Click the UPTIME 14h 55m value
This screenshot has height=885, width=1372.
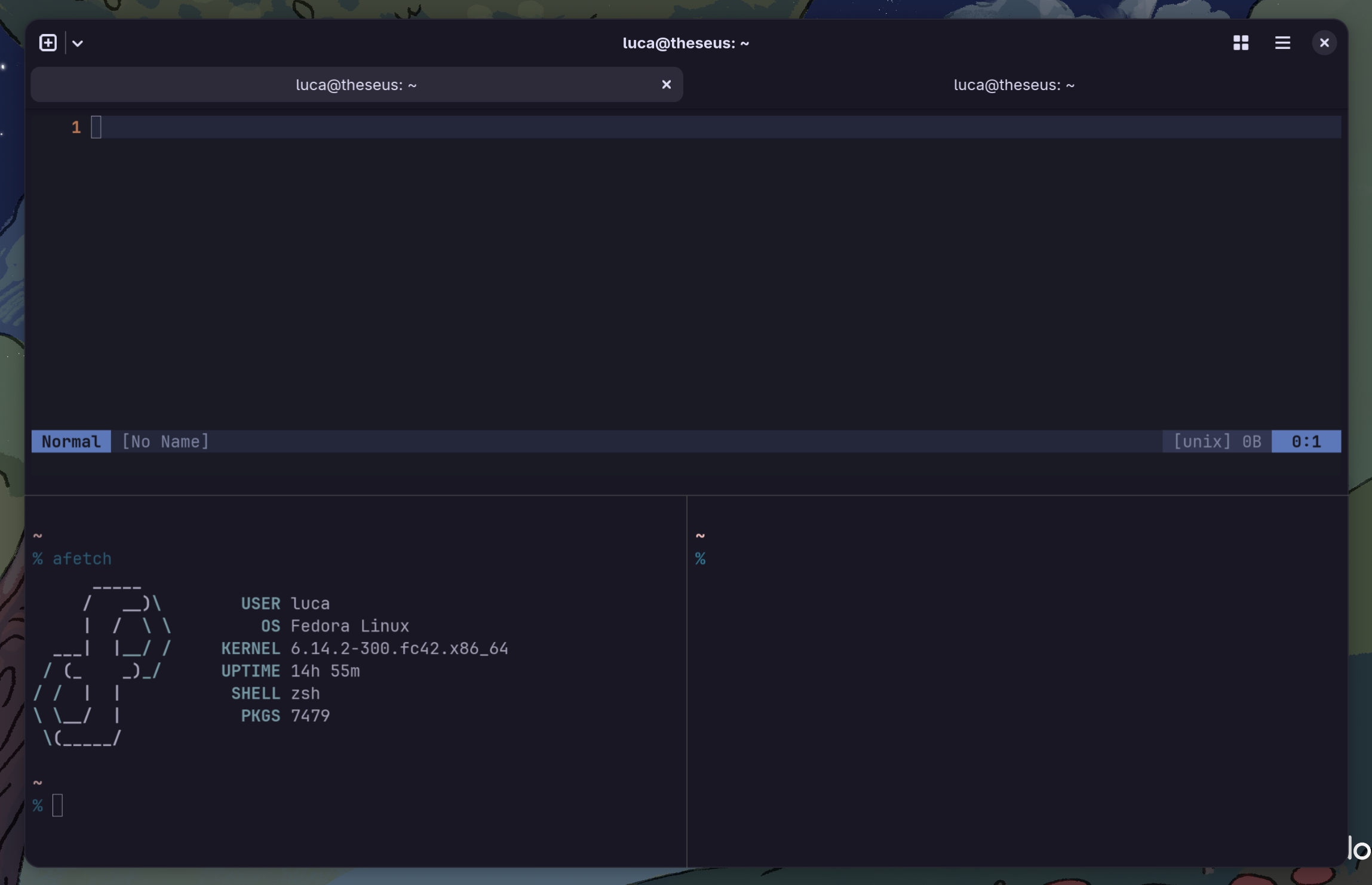pyautogui.click(x=325, y=671)
